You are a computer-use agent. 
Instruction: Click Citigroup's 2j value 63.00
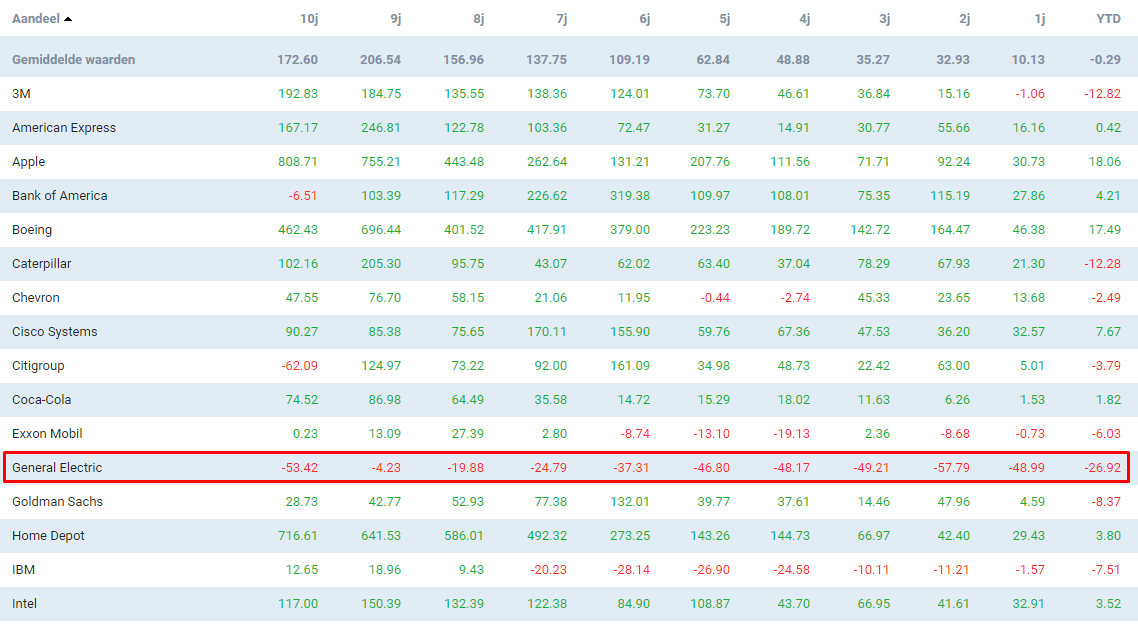click(954, 366)
